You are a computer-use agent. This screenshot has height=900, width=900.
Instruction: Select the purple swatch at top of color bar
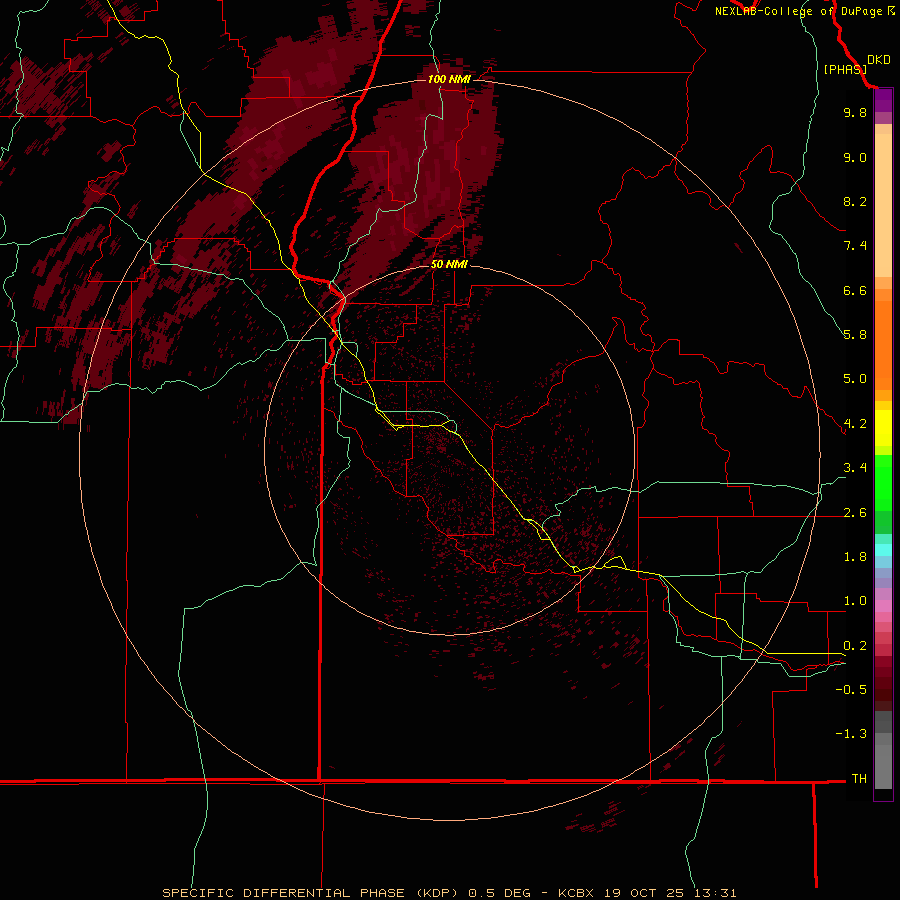pyautogui.click(x=883, y=100)
